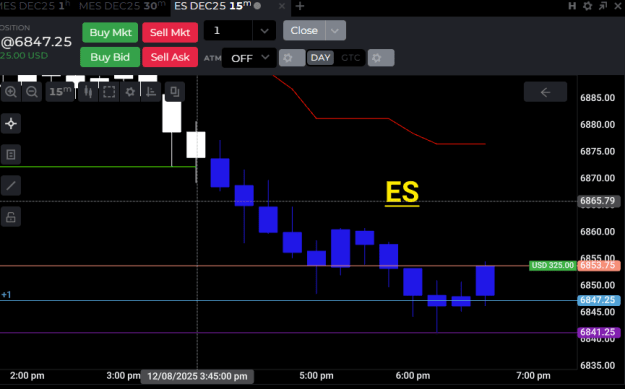Click the 6:00 pm time axis label

point(413,376)
